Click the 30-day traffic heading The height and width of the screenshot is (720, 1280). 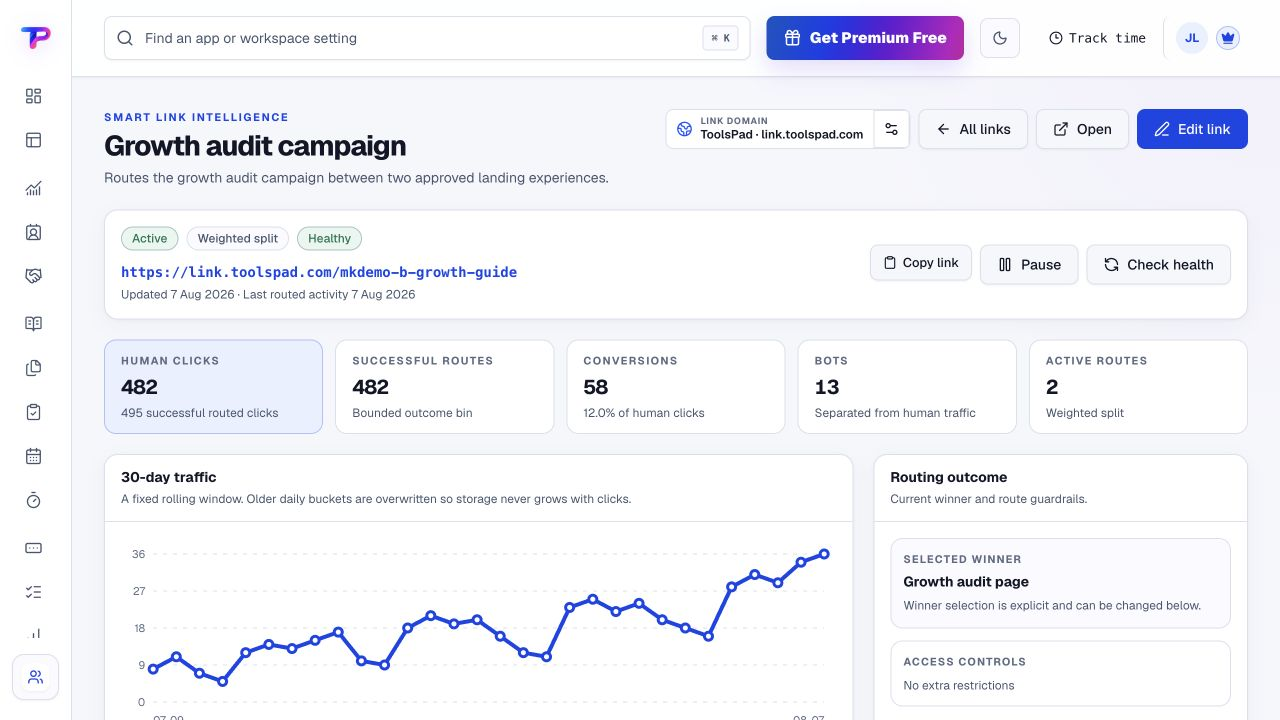169,477
